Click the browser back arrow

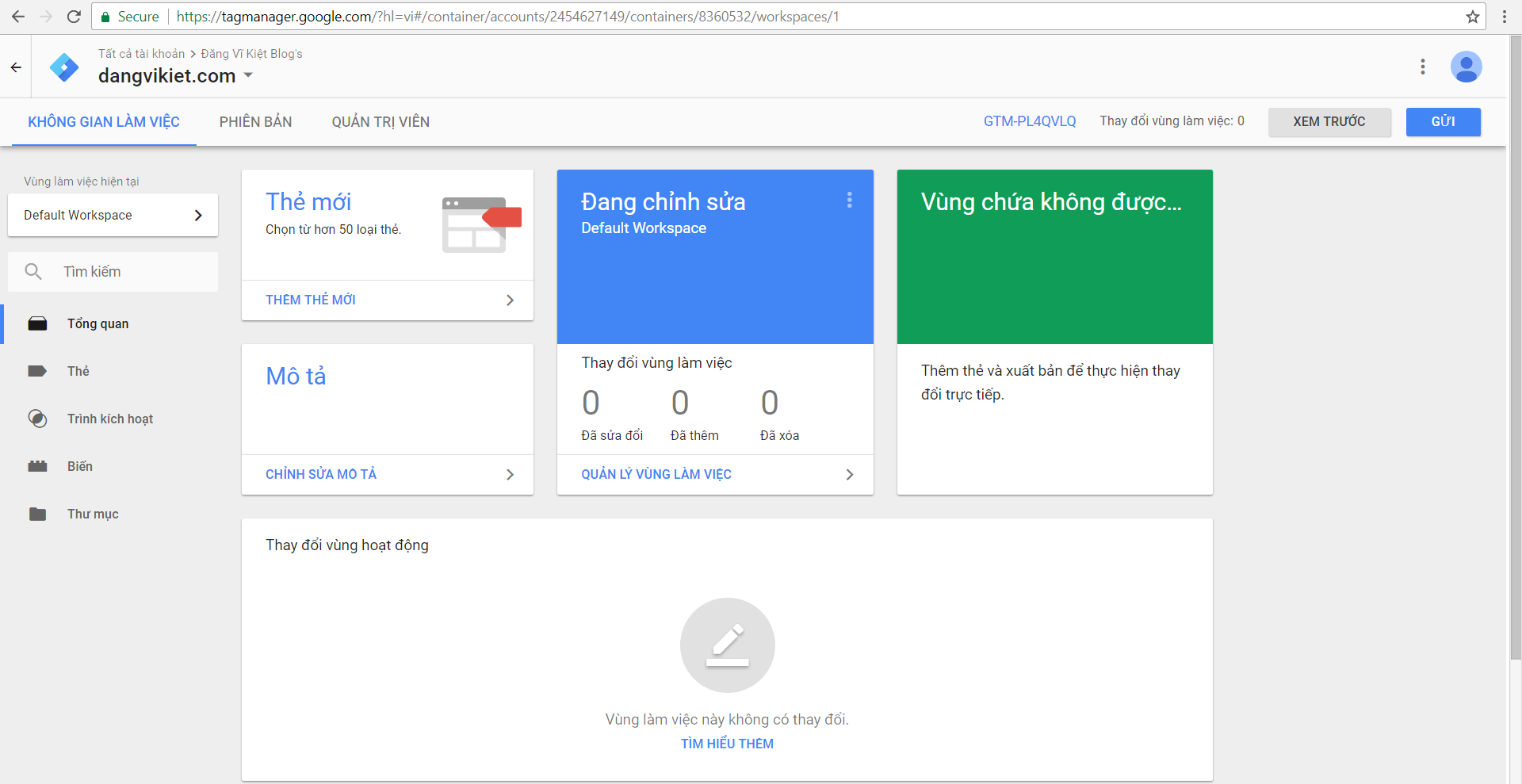point(18,17)
